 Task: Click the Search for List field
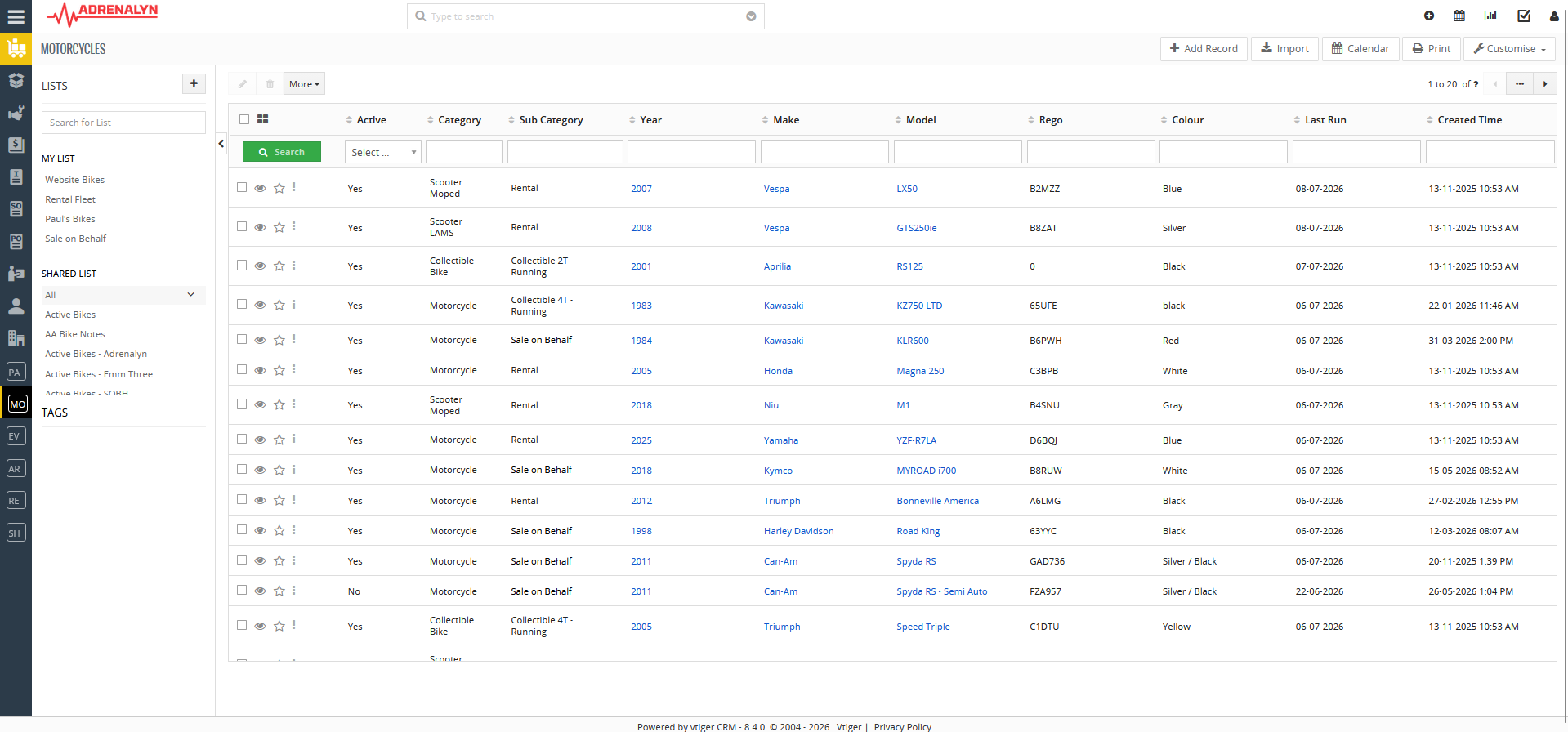click(x=123, y=123)
